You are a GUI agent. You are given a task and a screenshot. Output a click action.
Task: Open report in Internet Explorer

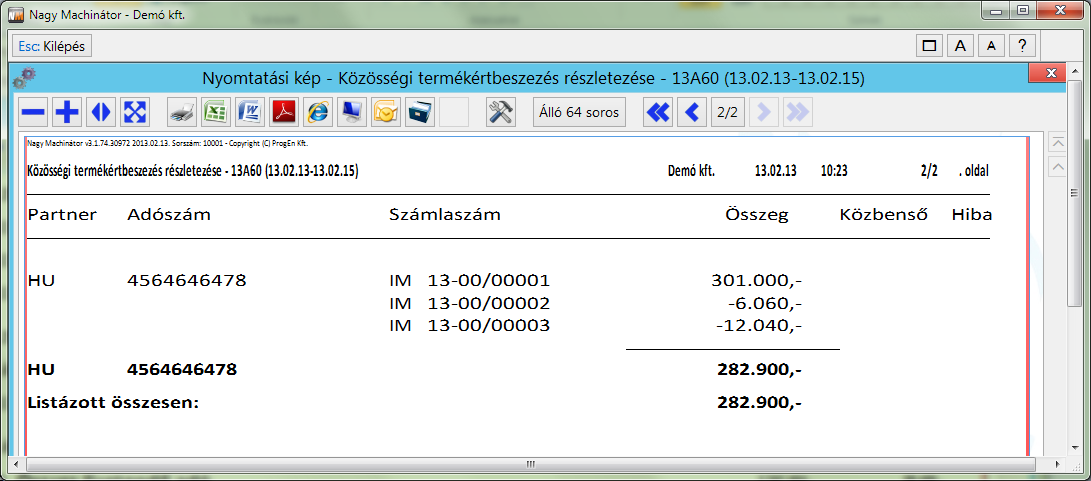(x=319, y=112)
